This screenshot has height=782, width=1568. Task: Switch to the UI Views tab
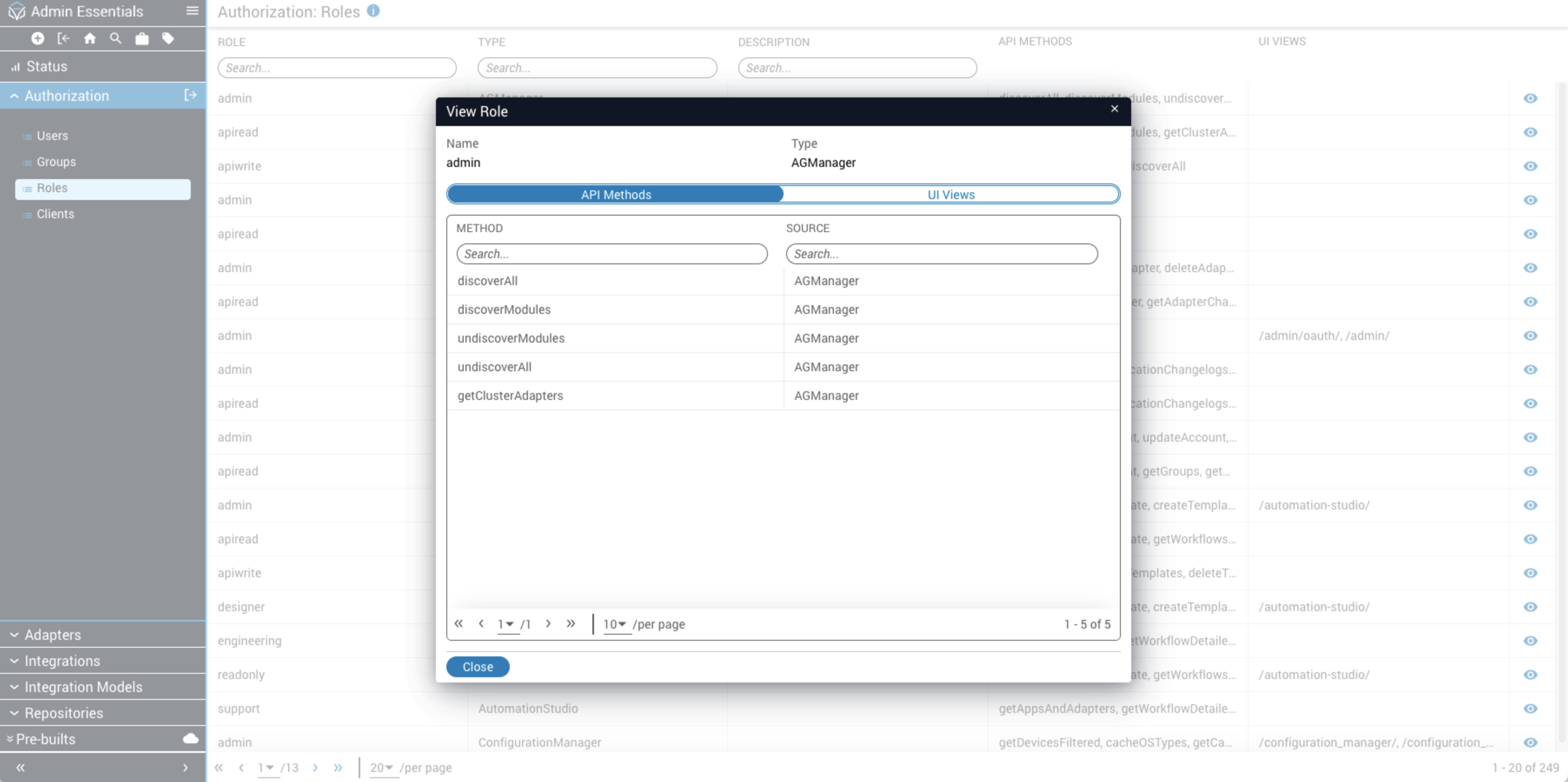click(951, 194)
